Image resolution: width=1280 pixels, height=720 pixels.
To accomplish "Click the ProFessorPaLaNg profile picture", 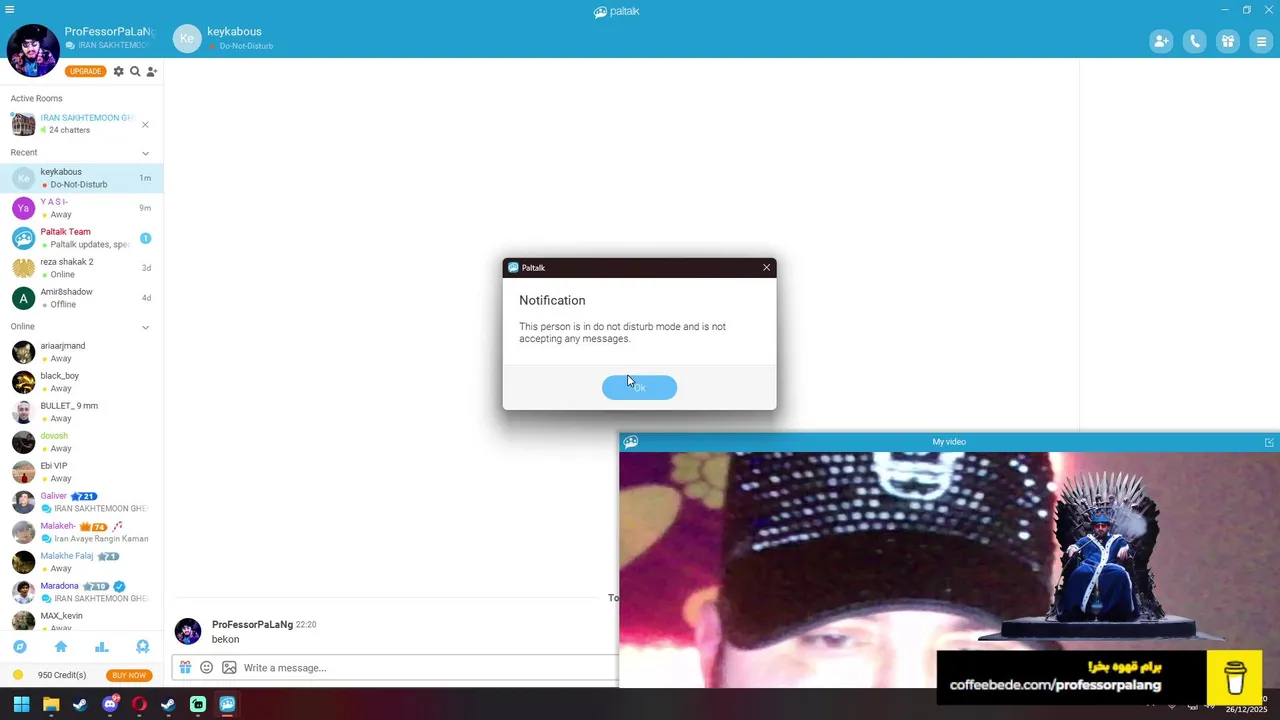I will [32, 50].
